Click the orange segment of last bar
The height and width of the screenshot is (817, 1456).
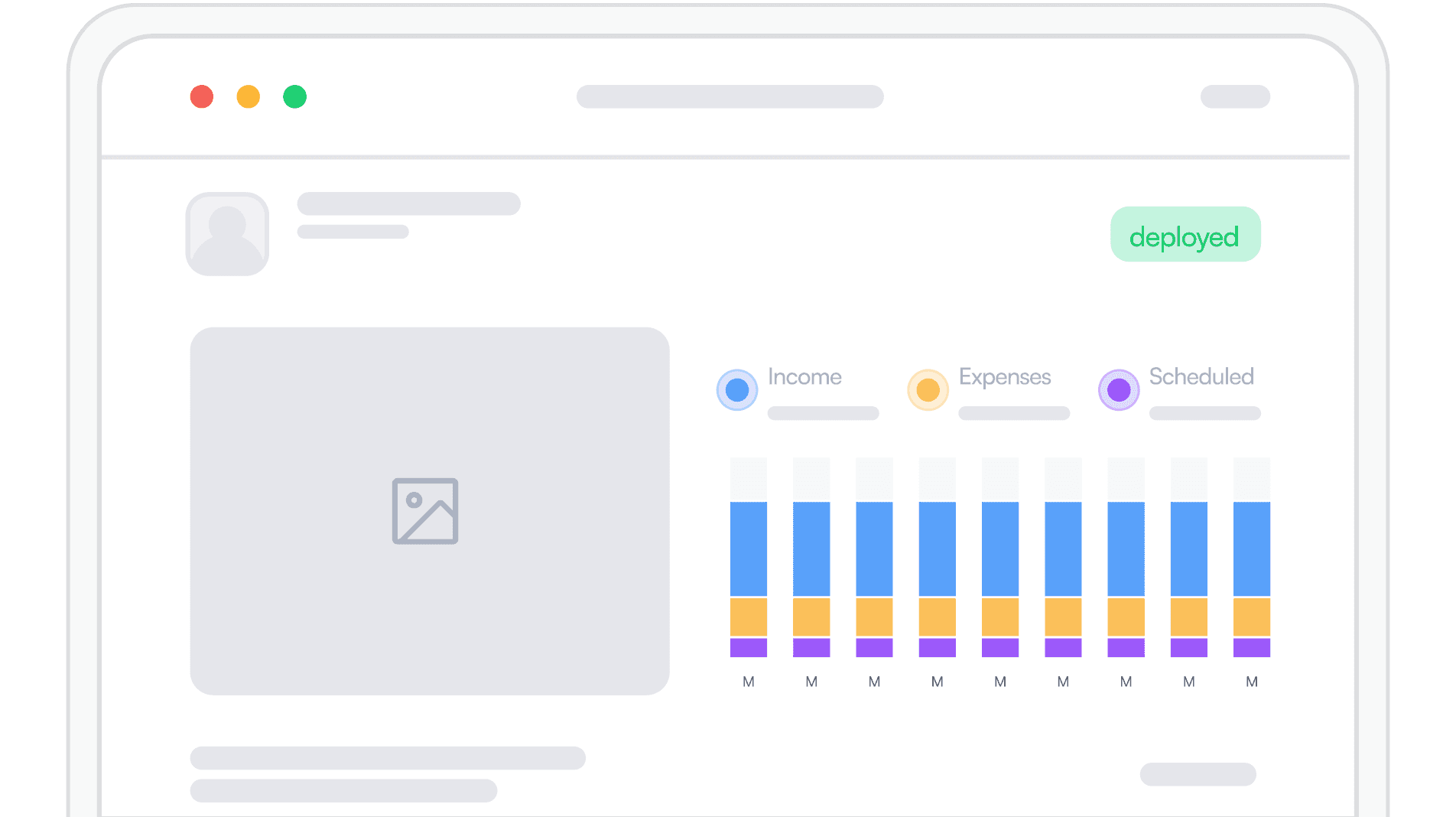(1252, 617)
